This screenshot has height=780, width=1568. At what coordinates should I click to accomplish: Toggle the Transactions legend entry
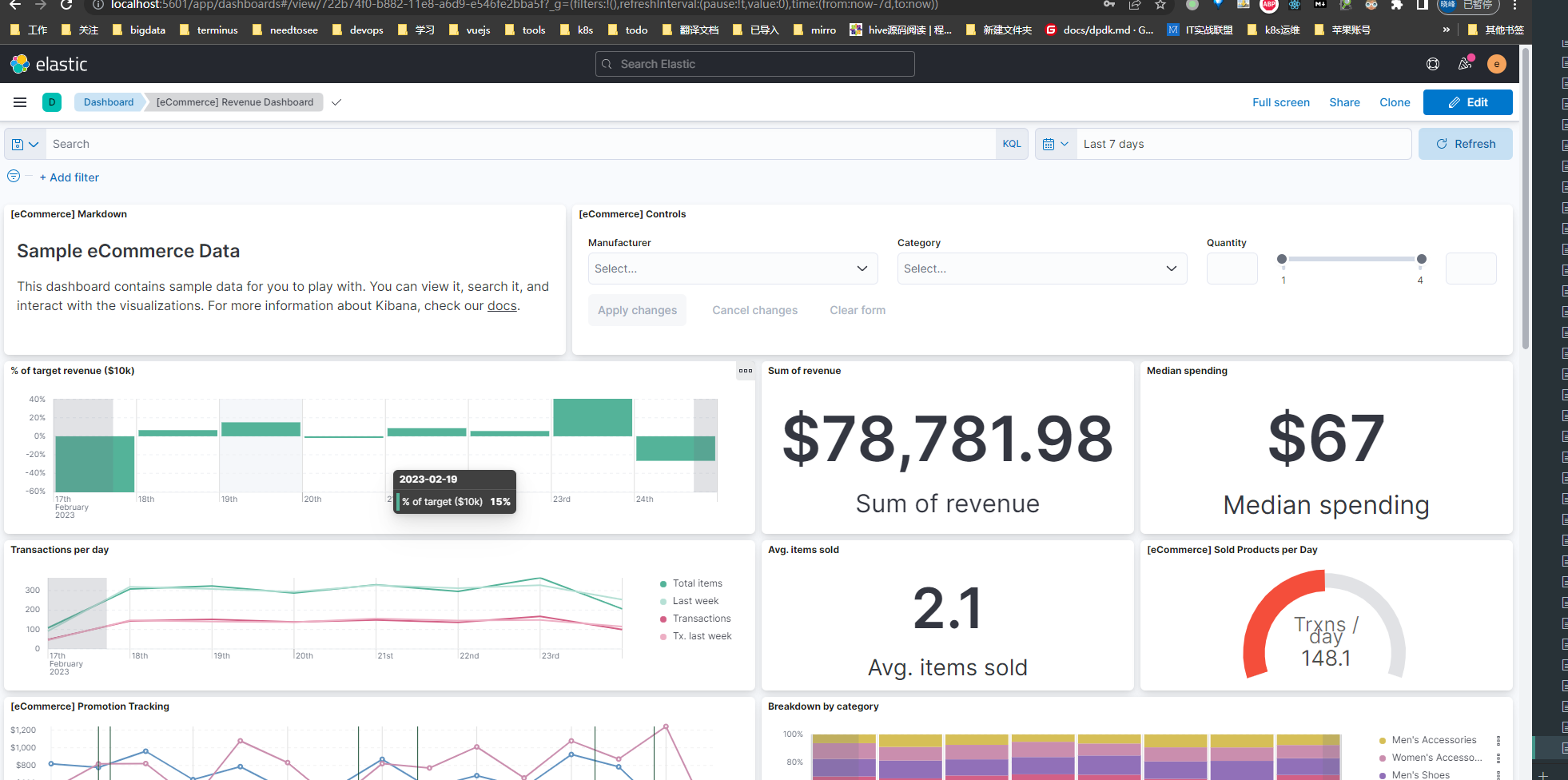695,619
